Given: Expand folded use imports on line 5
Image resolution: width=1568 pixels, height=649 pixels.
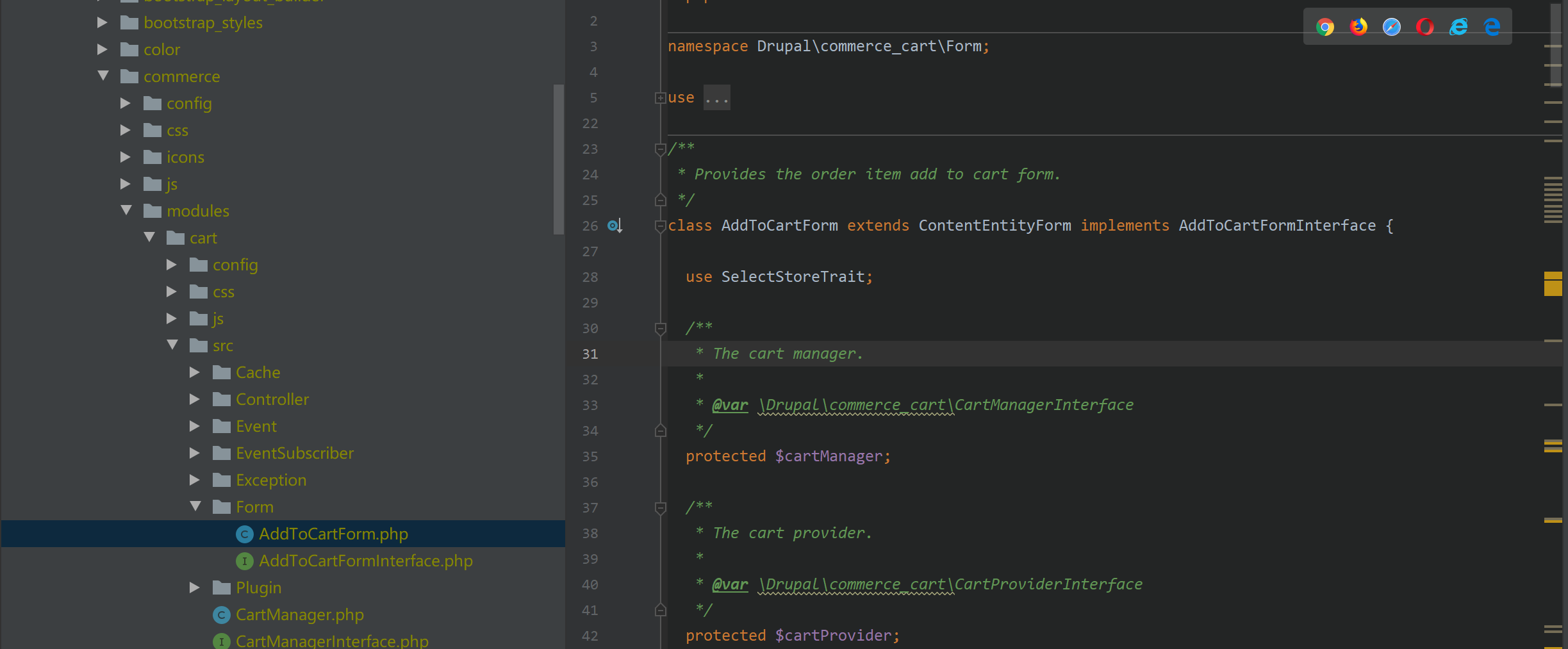Looking at the screenshot, I should tap(660, 98).
